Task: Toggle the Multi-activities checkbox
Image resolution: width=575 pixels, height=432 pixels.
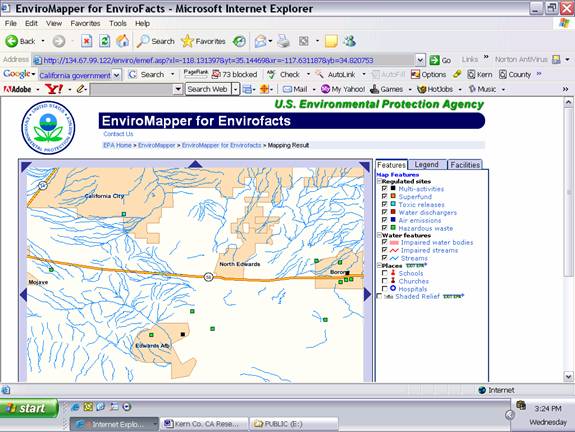Action: pos(385,188)
